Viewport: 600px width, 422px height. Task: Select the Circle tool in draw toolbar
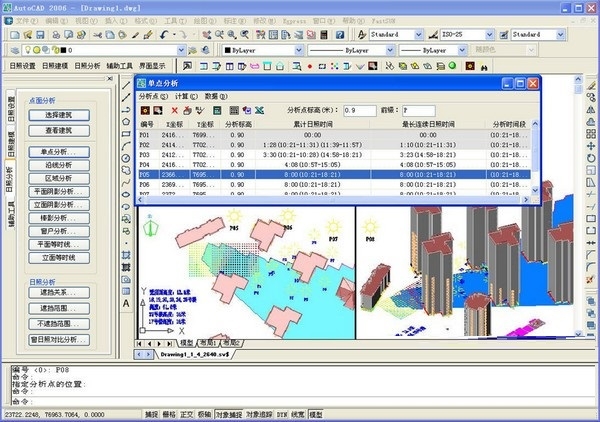point(126,158)
